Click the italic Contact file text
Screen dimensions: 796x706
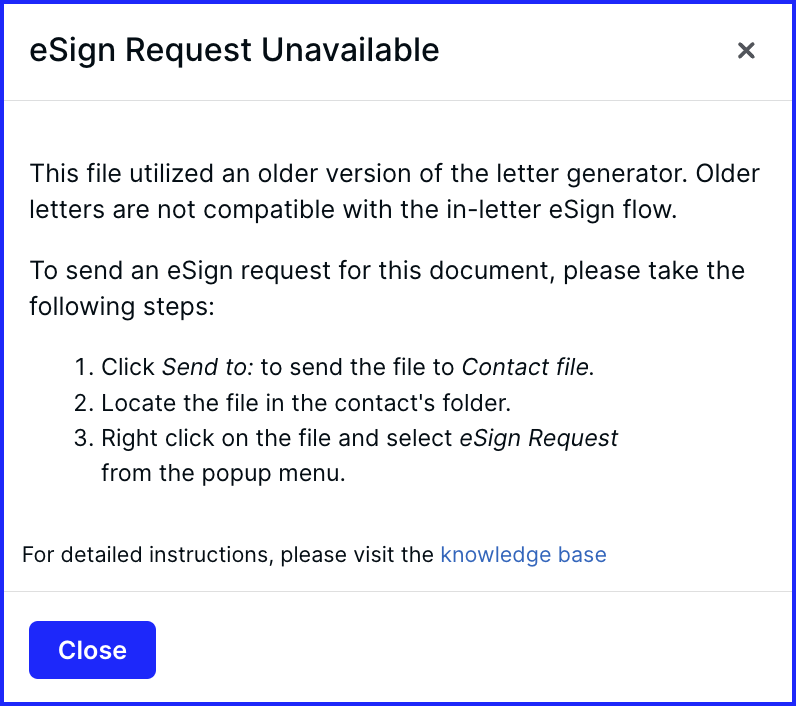point(525,366)
